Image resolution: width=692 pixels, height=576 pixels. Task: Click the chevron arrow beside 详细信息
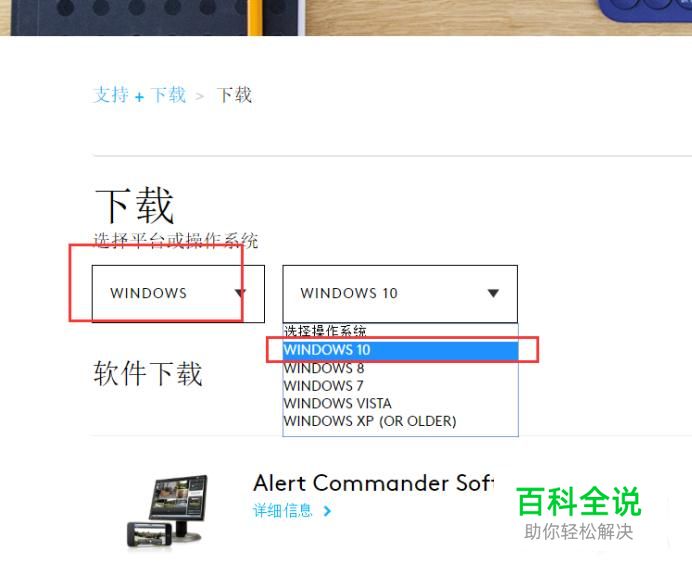(x=327, y=511)
